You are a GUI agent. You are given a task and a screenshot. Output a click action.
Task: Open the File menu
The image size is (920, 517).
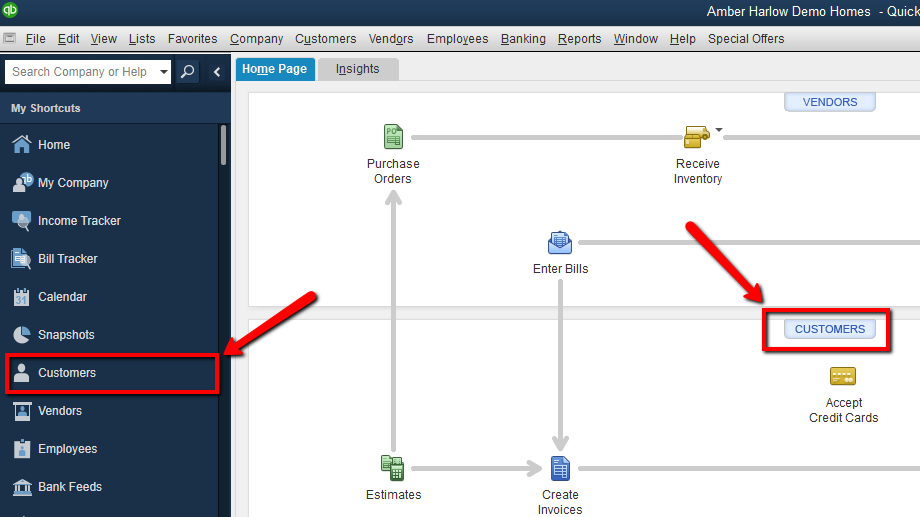[35, 39]
